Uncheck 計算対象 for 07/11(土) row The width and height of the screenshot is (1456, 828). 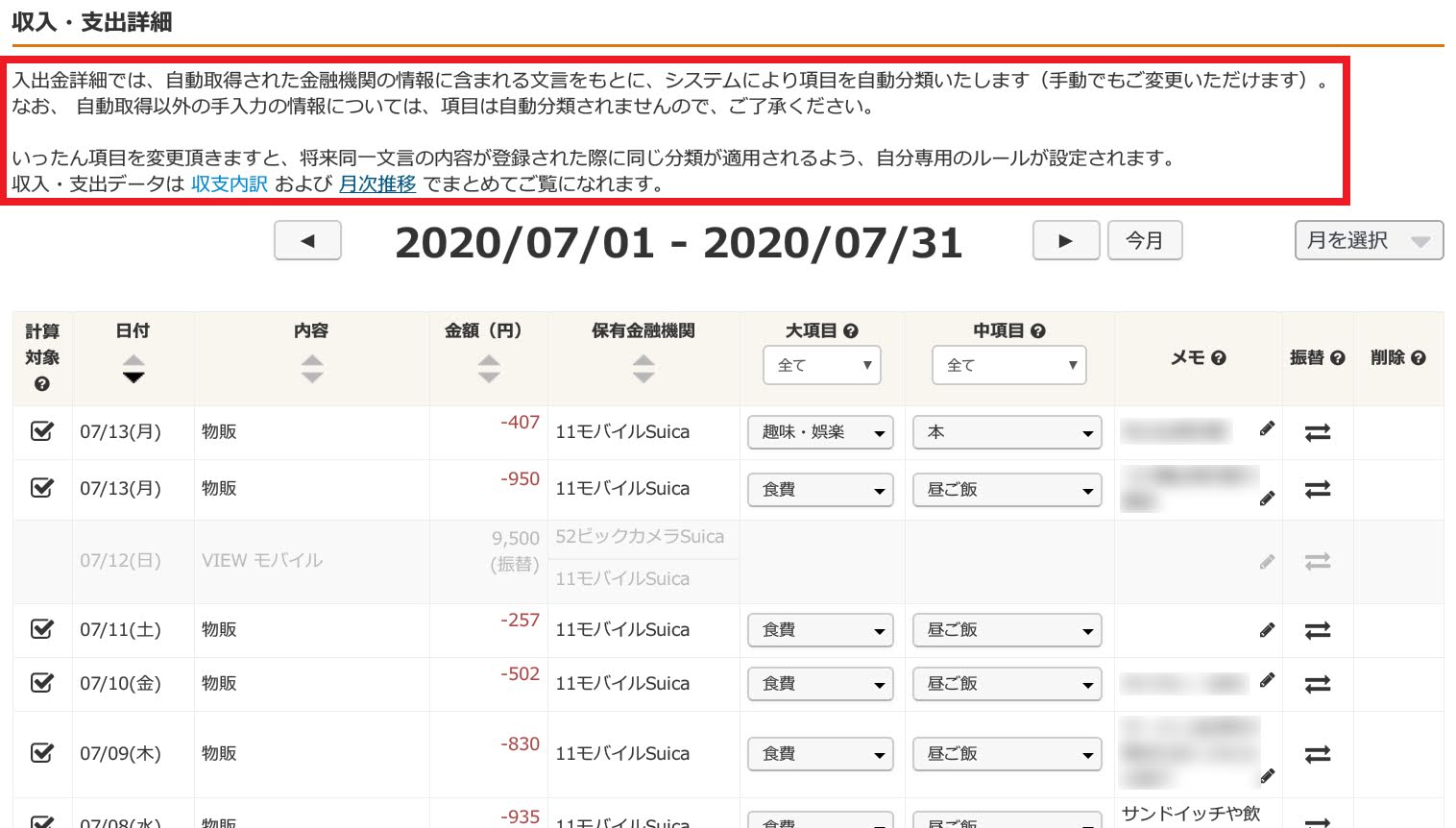click(42, 629)
